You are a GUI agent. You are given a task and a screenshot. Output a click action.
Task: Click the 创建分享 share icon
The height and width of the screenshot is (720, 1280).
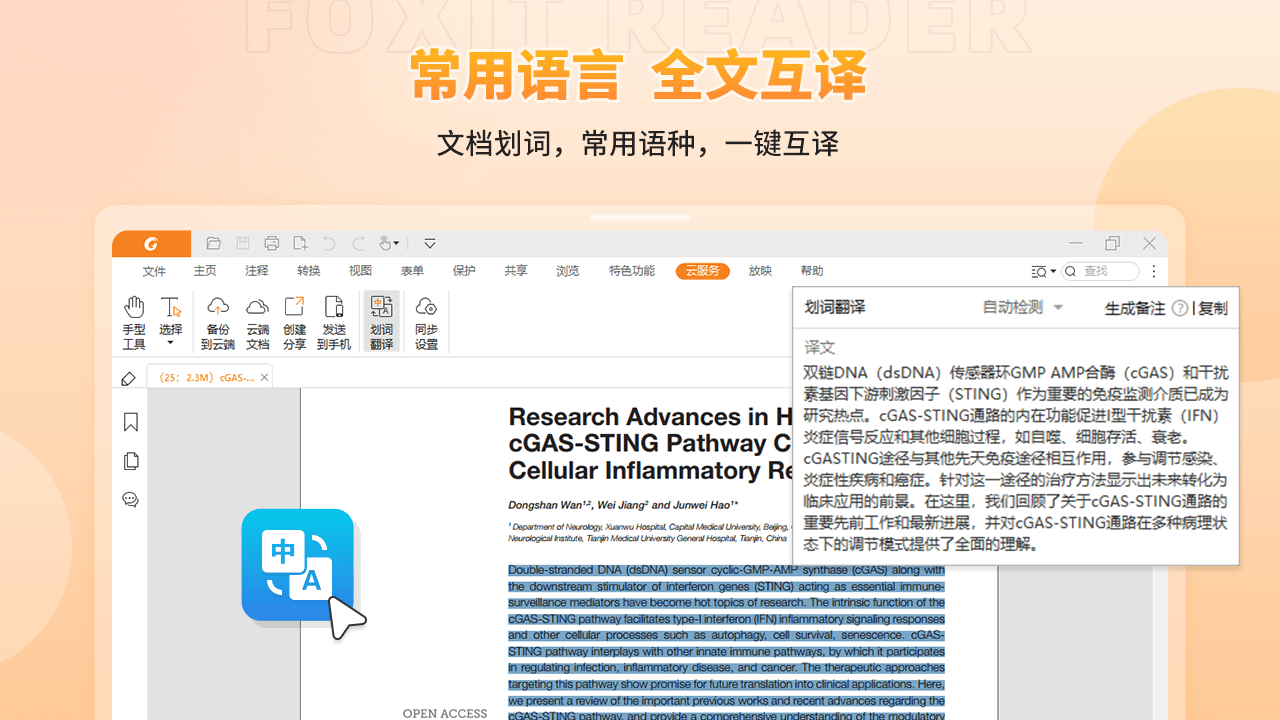pos(294,321)
